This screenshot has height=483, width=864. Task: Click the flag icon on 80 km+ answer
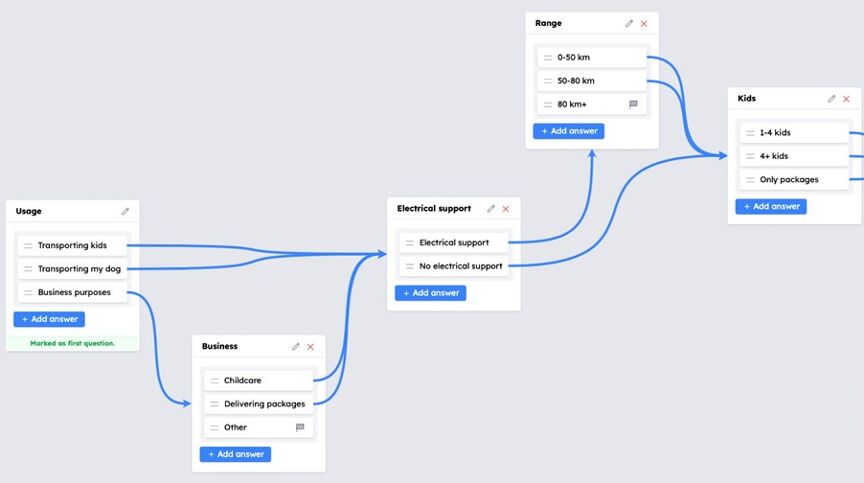click(x=633, y=104)
